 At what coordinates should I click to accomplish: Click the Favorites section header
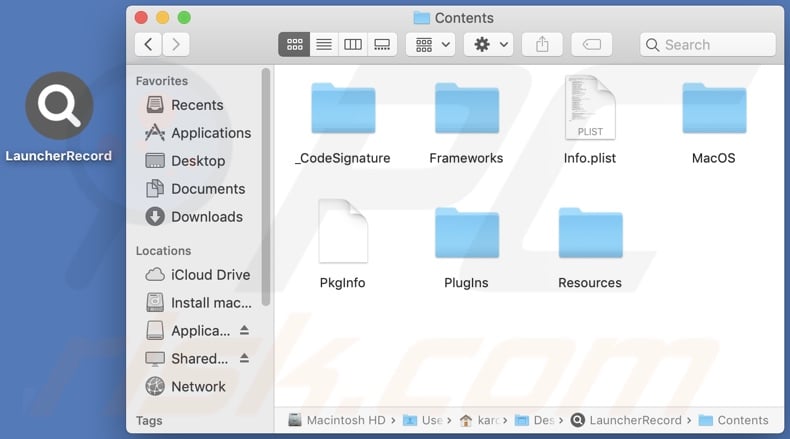[x=162, y=81]
